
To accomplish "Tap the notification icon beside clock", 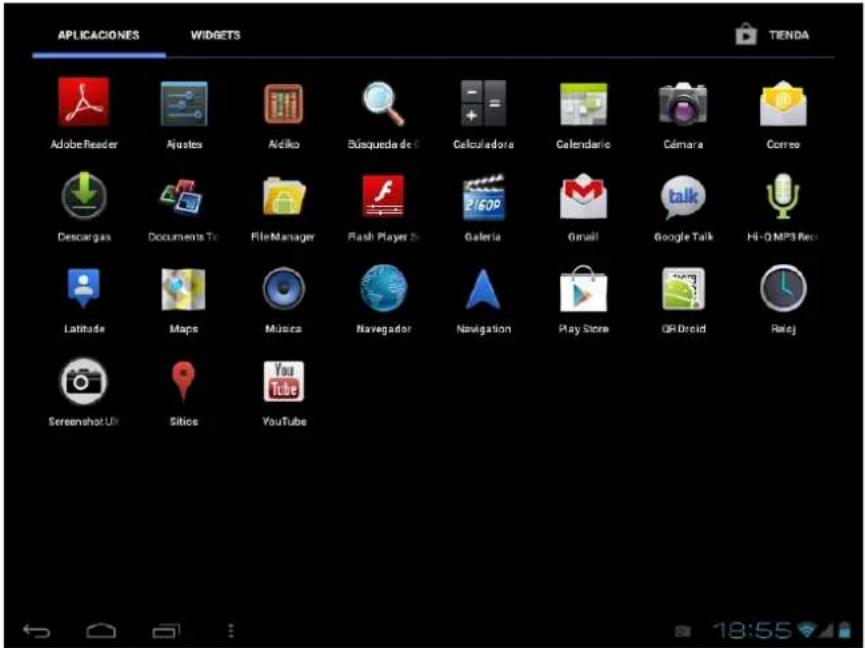I will click(683, 631).
